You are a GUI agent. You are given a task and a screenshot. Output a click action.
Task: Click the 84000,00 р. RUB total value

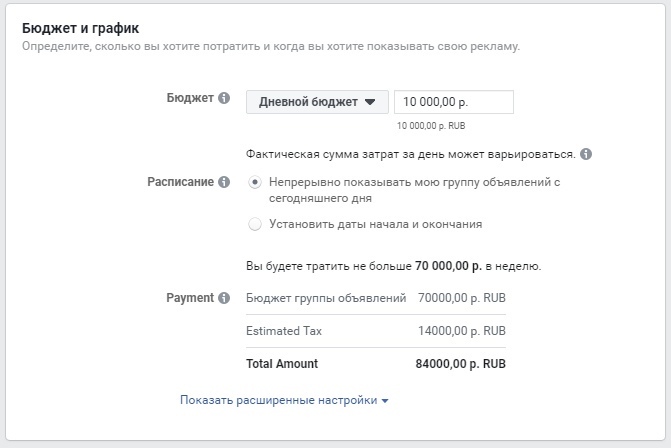460,364
